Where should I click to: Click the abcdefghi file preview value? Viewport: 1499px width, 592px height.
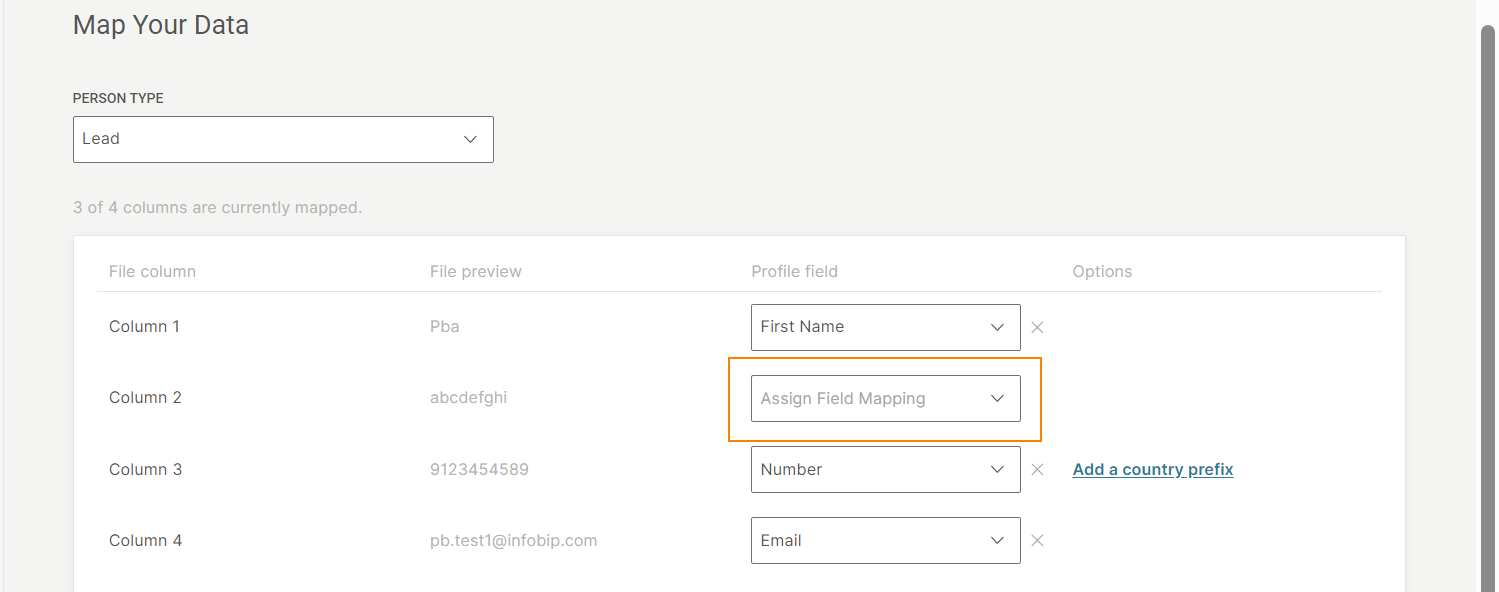click(x=468, y=398)
